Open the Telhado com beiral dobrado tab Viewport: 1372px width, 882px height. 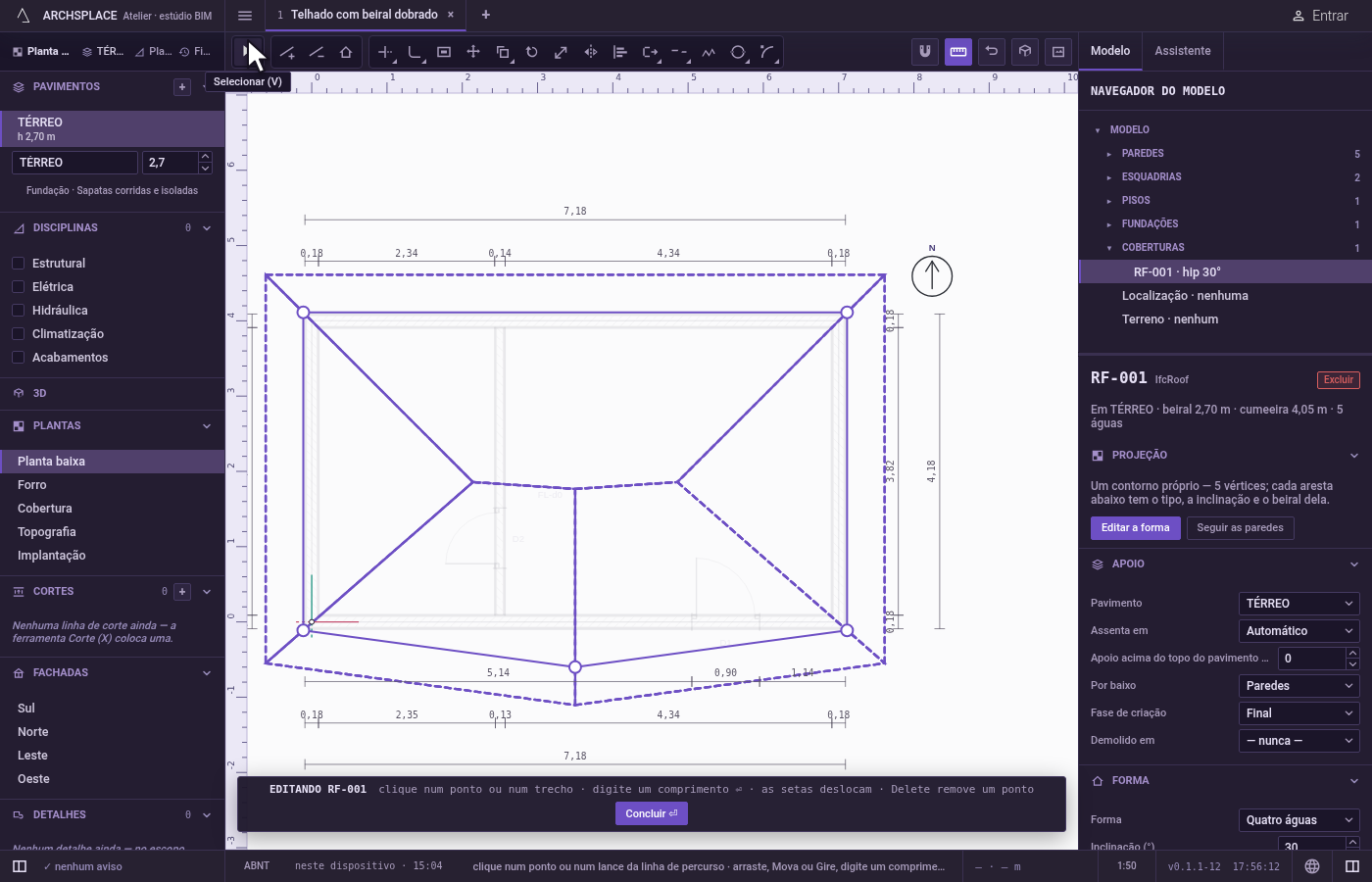(x=365, y=15)
